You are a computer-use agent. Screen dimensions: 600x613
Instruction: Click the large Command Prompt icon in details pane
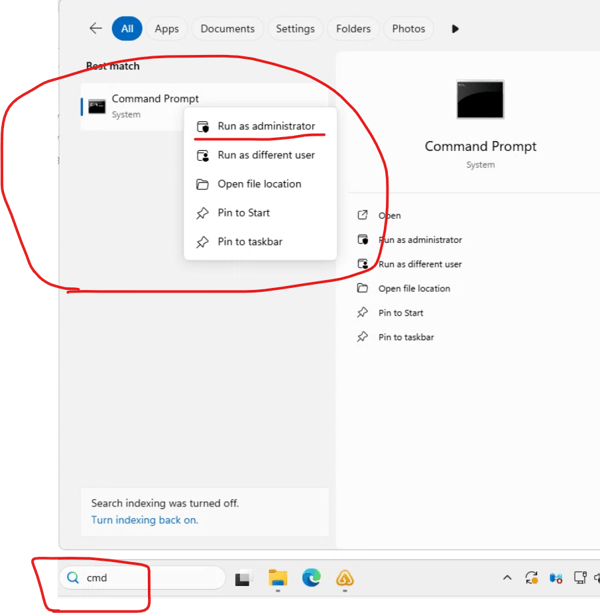click(x=480, y=100)
